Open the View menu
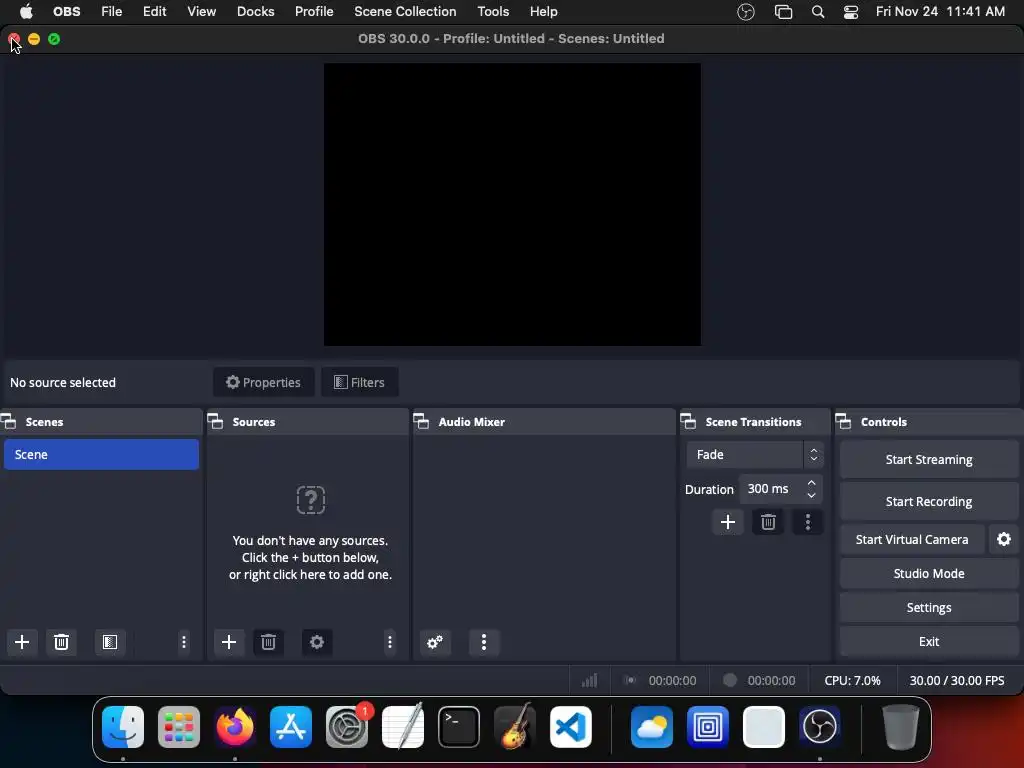The image size is (1024, 768). (x=201, y=12)
